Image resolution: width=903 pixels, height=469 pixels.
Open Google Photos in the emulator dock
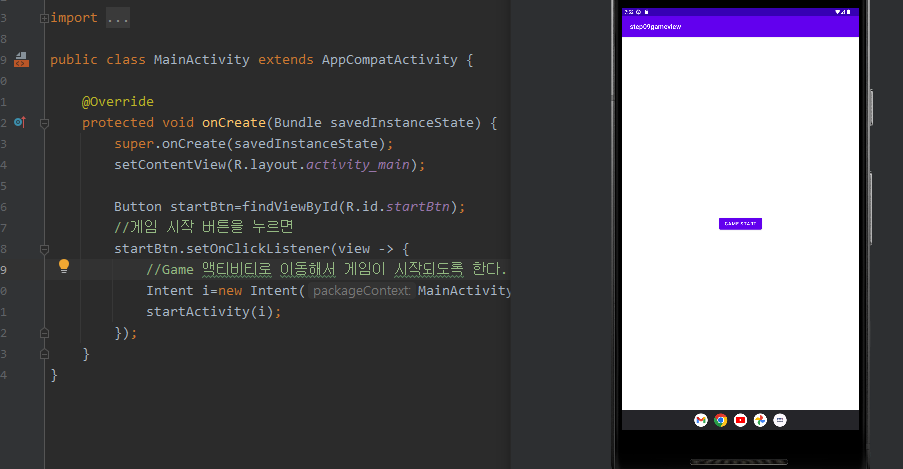760,420
